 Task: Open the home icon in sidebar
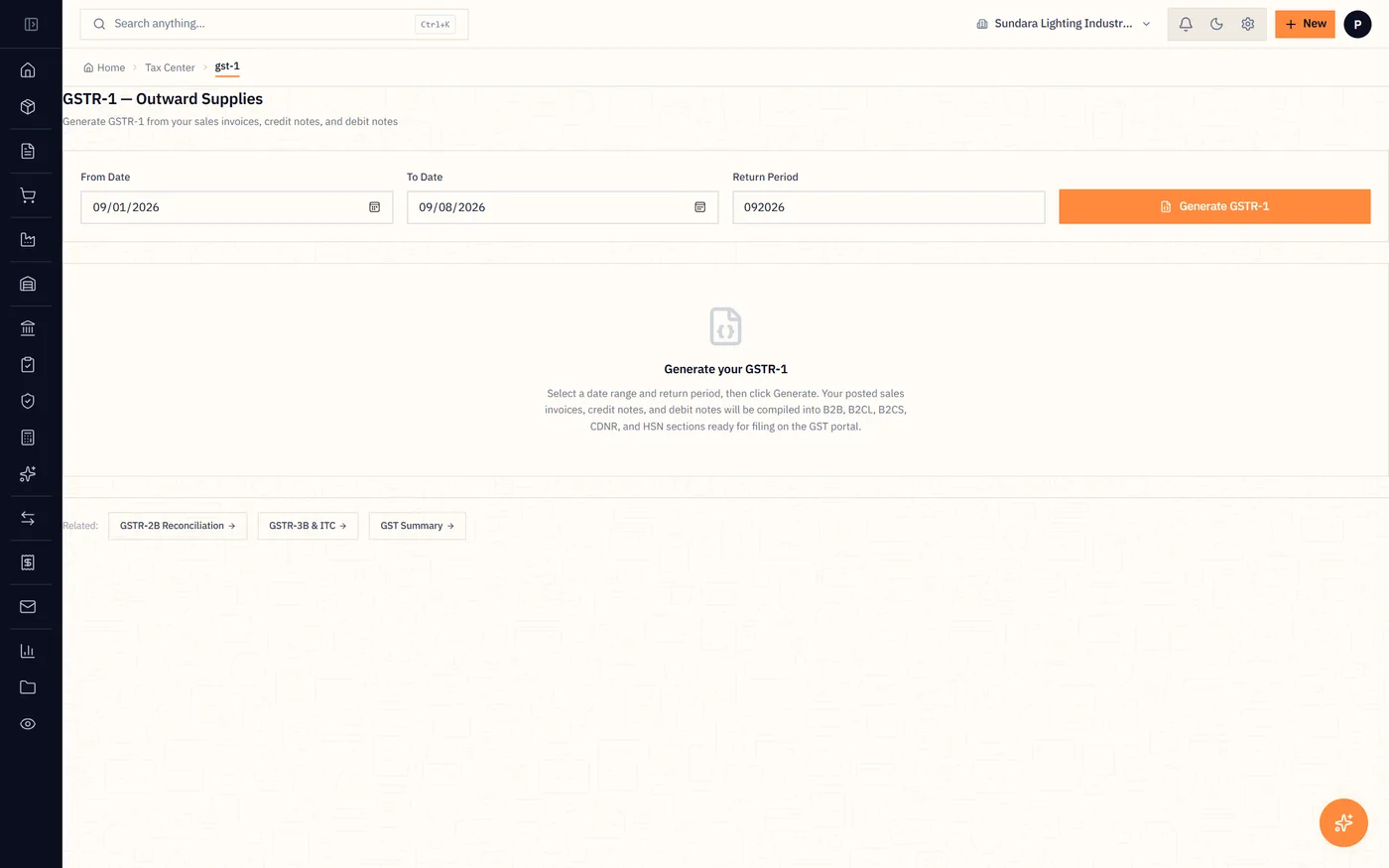click(x=28, y=70)
